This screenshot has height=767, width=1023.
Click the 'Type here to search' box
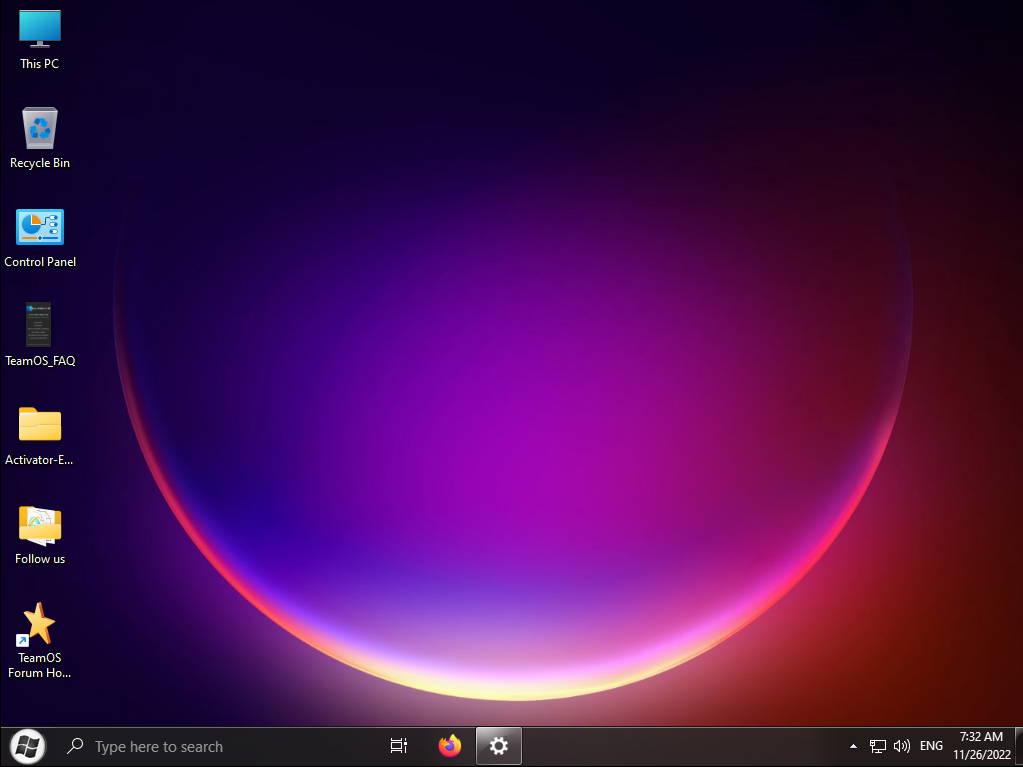(200, 747)
